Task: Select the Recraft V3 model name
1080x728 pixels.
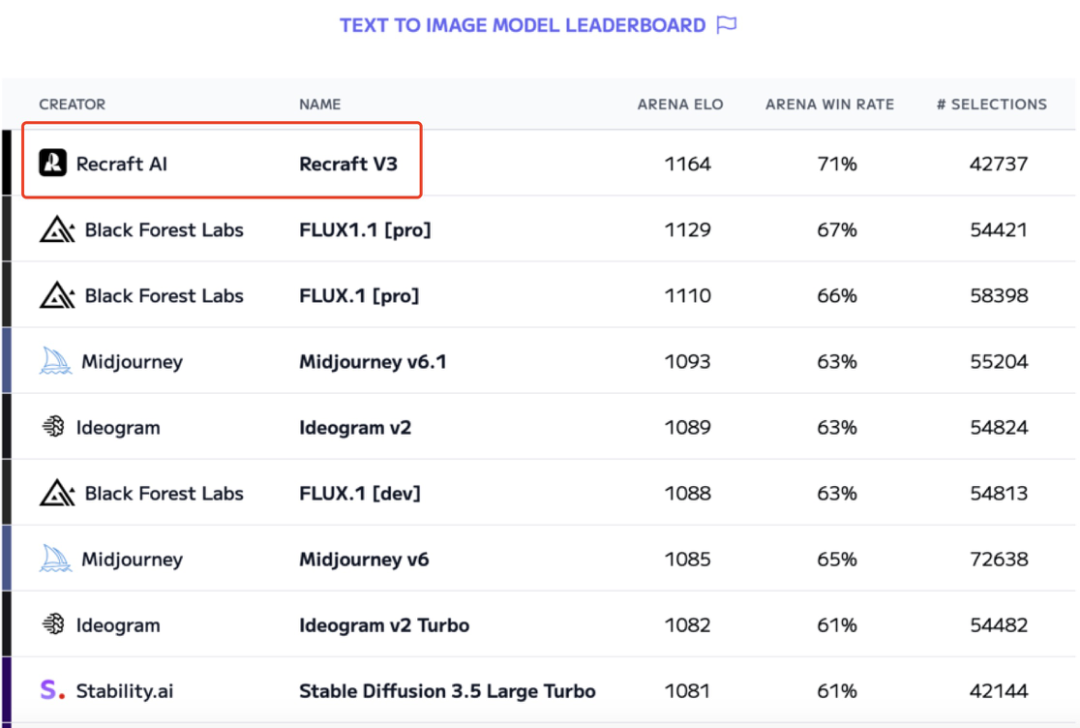Action: (x=348, y=164)
